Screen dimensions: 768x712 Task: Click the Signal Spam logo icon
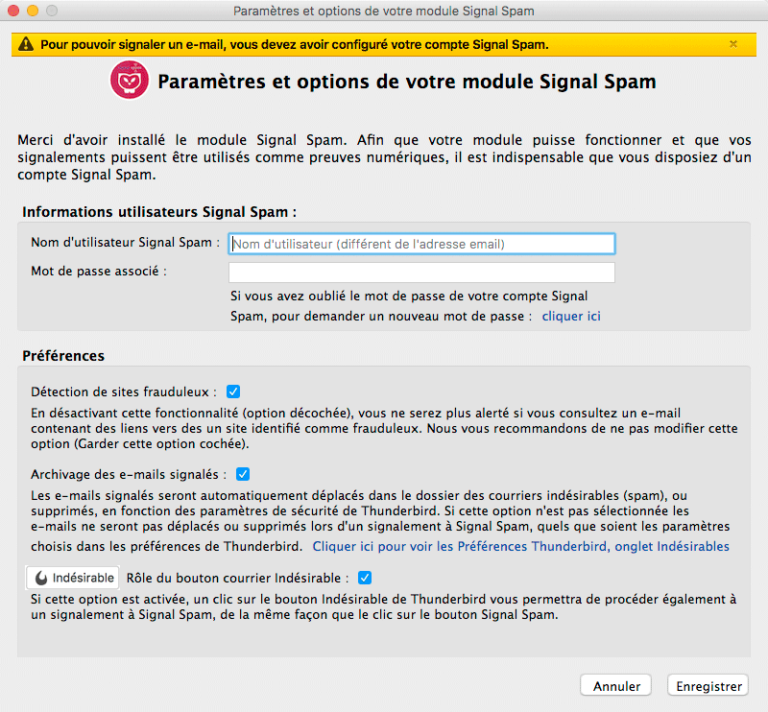pos(129,80)
